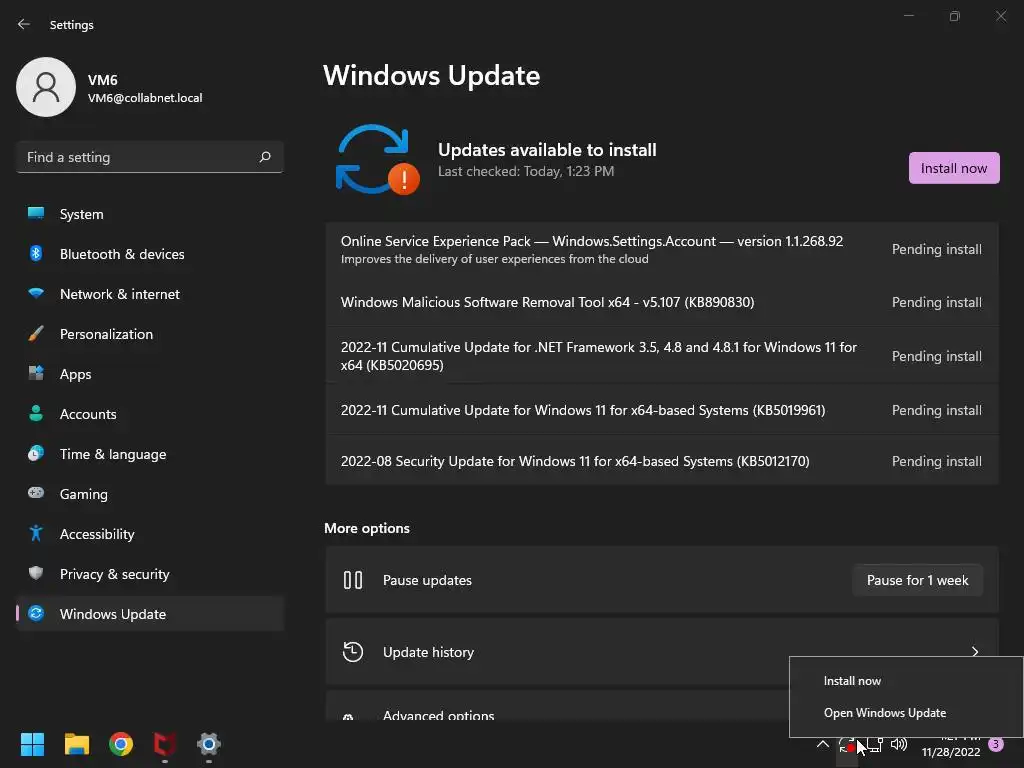1024x768 pixels.
Task: Open McAfee from the taskbar
Action: (x=165, y=744)
